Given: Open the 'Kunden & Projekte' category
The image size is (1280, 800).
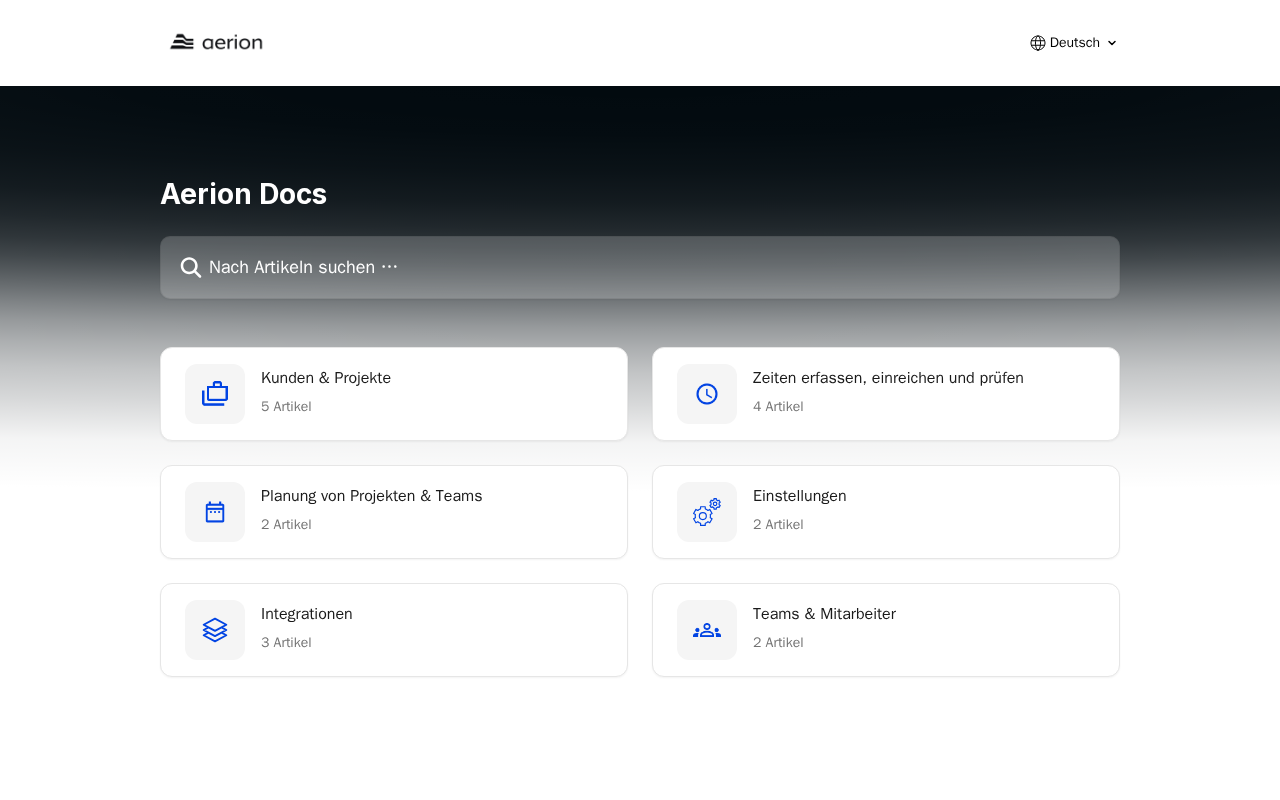Looking at the screenshot, I should (x=326, y=378).
